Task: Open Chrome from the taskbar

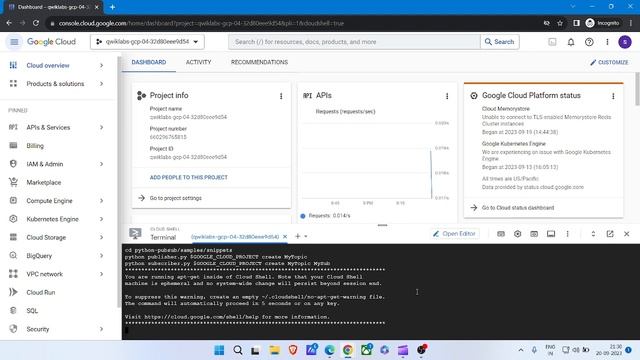Action: 348,350
